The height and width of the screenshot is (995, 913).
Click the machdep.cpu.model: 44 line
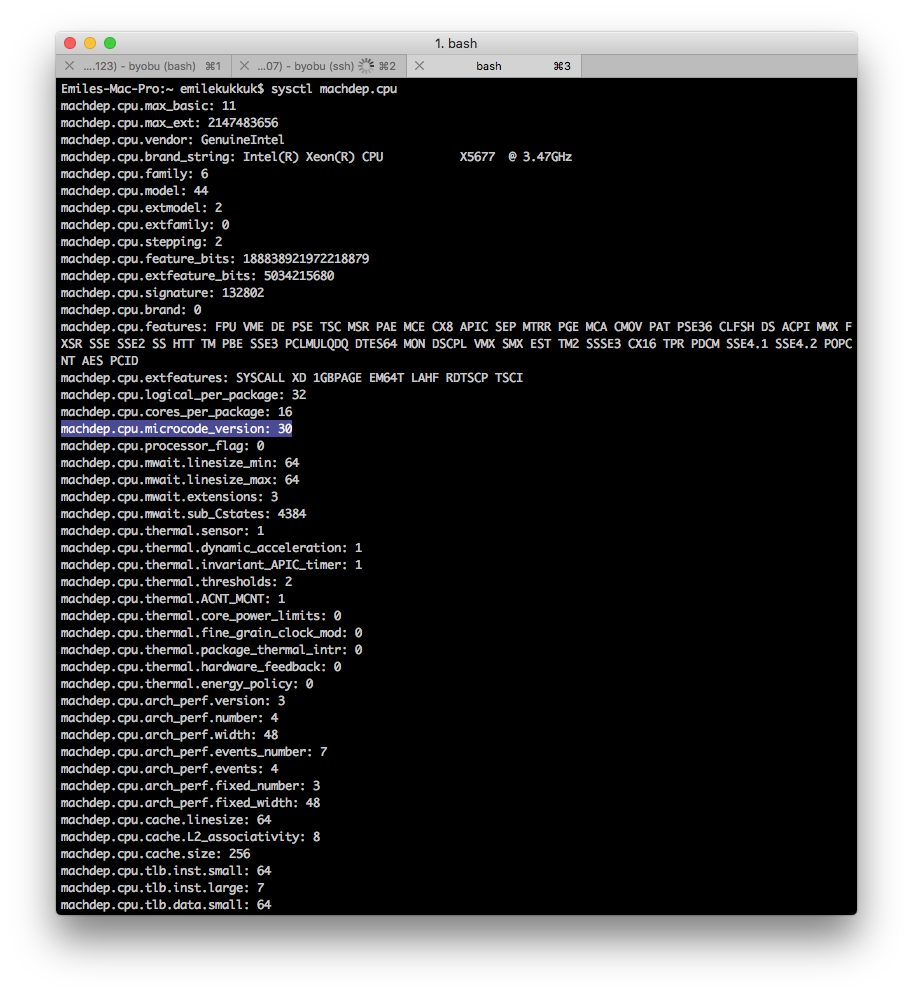pyautogui.click(x=135, y=191)
